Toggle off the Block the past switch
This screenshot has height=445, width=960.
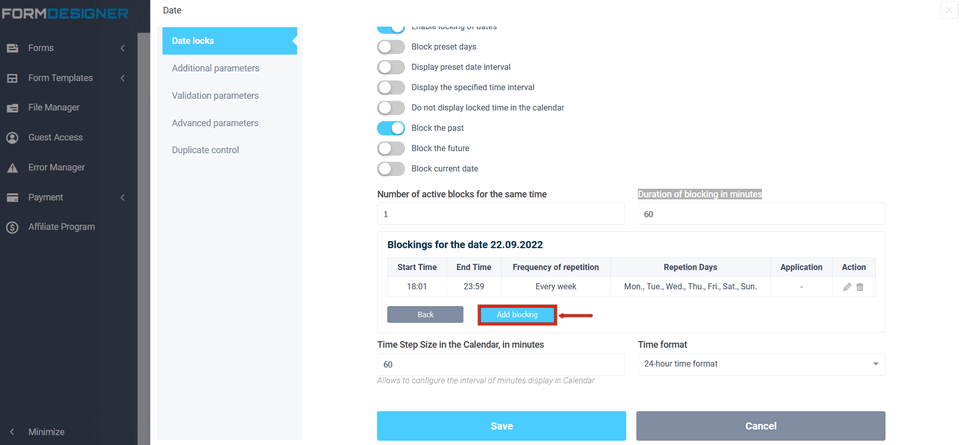click(391, 128)
